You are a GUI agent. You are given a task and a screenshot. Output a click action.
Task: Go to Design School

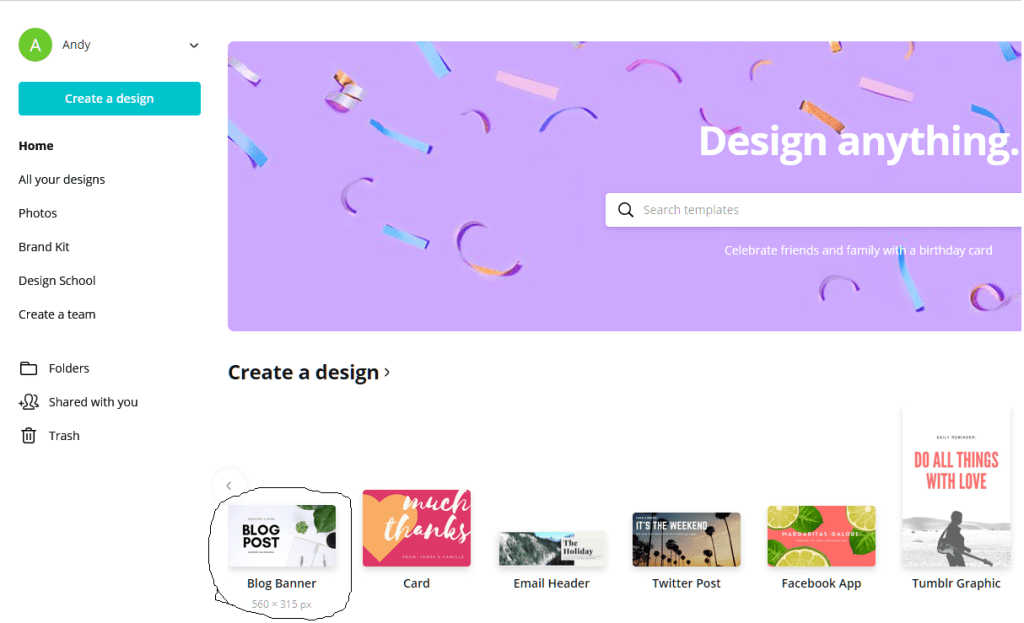click(57, 281)
